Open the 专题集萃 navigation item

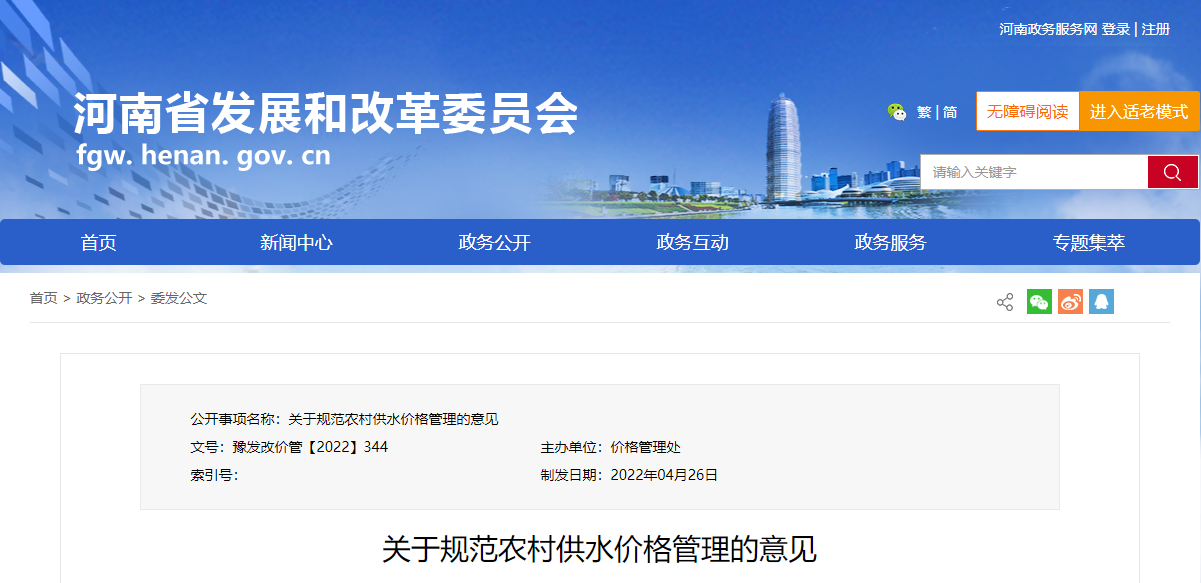pos(1088,243)
